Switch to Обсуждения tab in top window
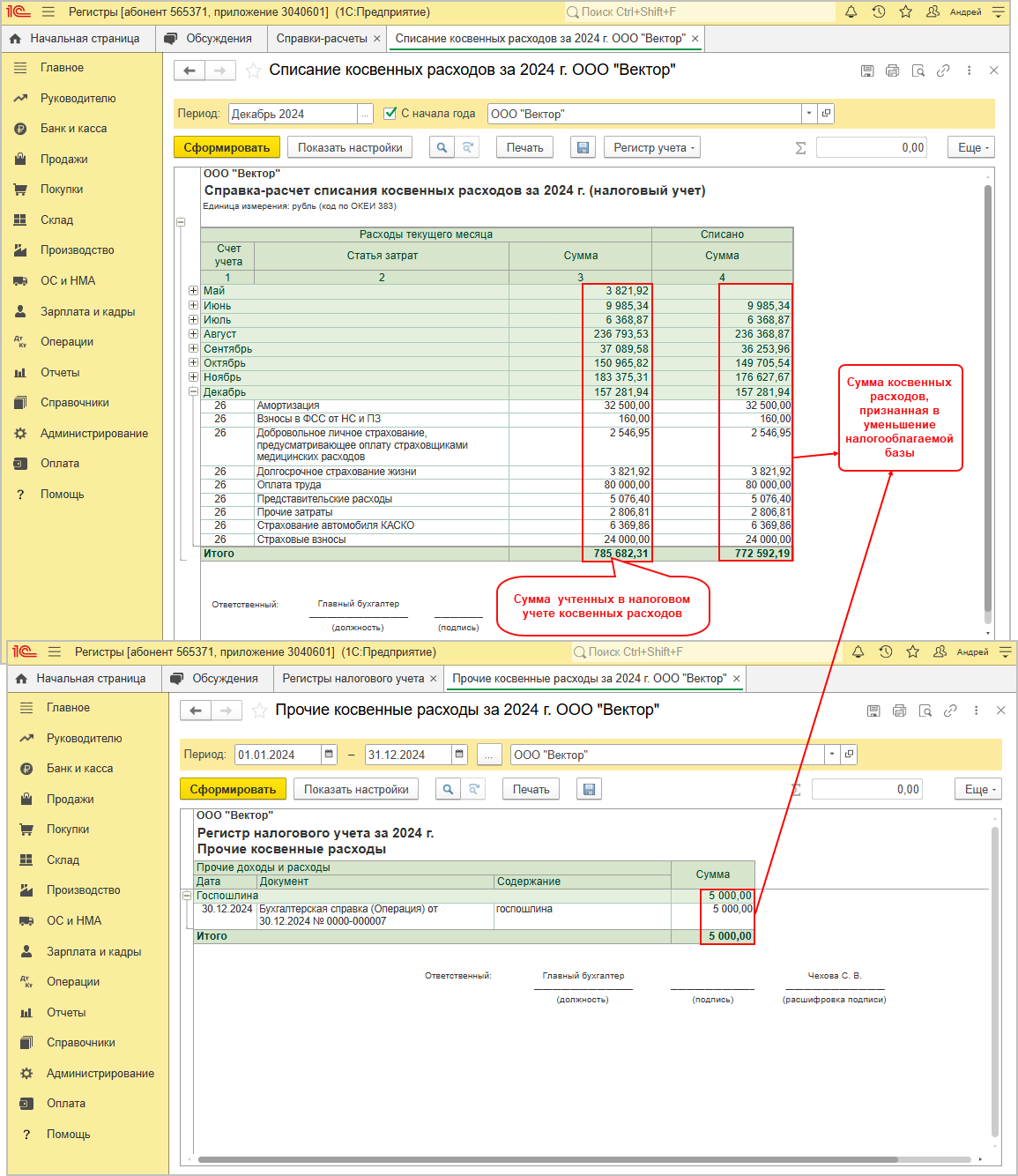 click(210, 39)
